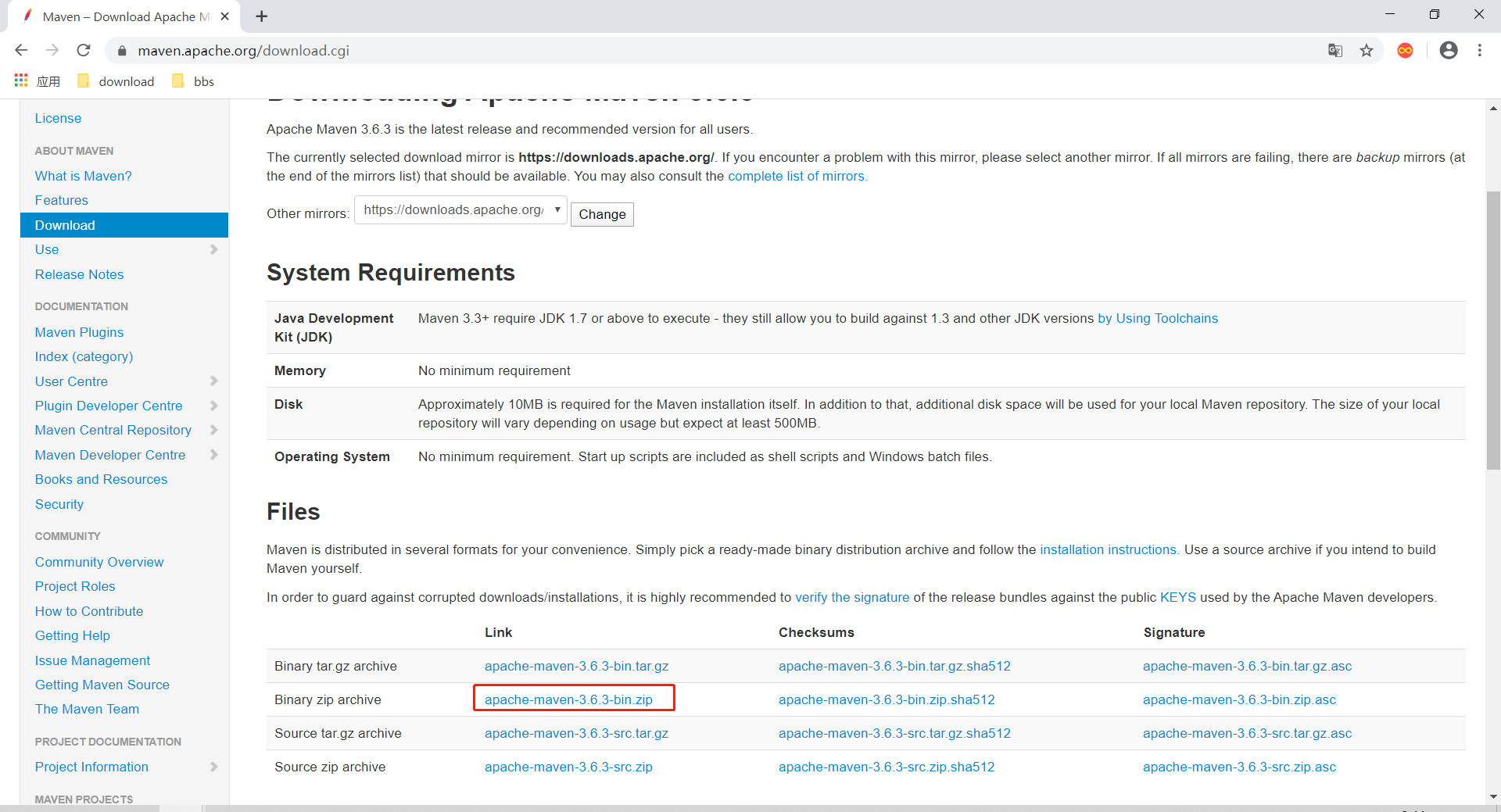Screen dimensions: 1501x812
Task: Select the Maven – Download Apache tab
Action: pyautogui.click(x=125, y=16)
